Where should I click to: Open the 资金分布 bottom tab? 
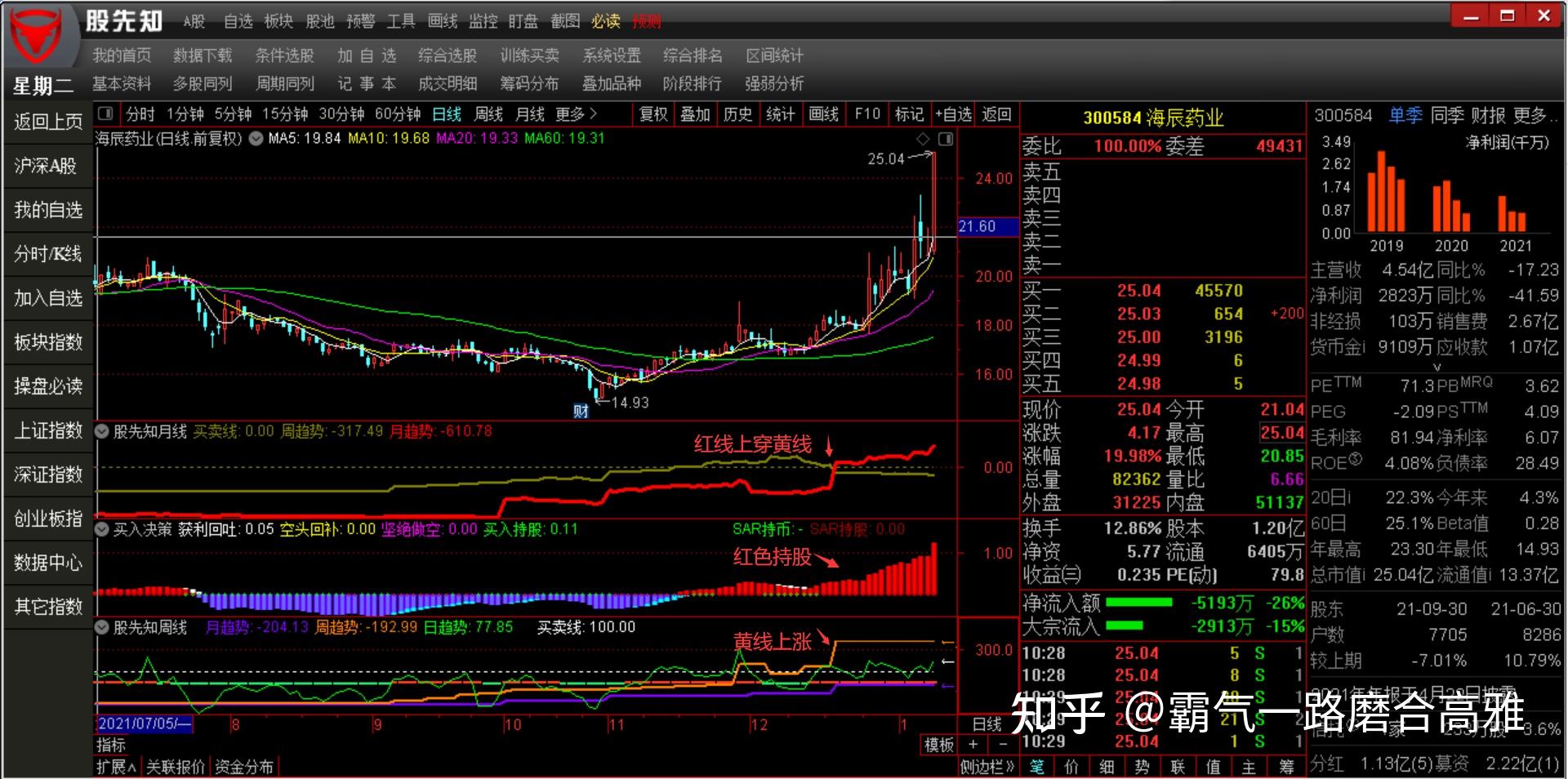(243, 767)
